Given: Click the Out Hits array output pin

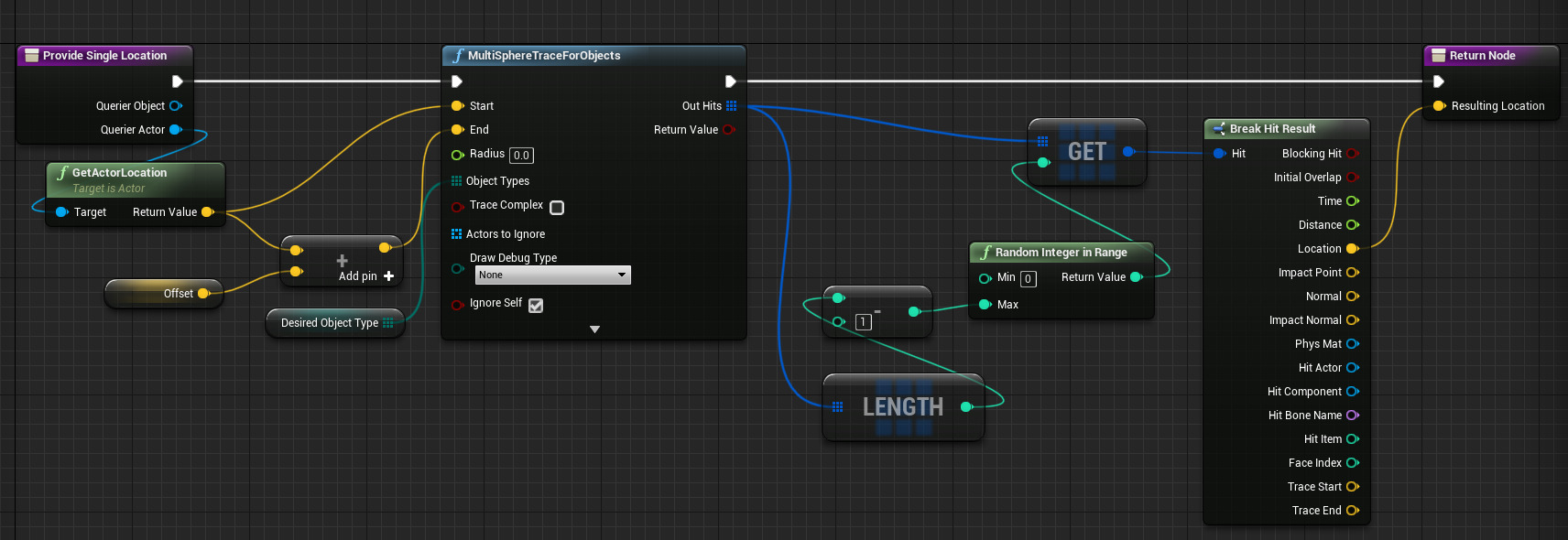Looking at the screenshot, I should coord(731,106).
